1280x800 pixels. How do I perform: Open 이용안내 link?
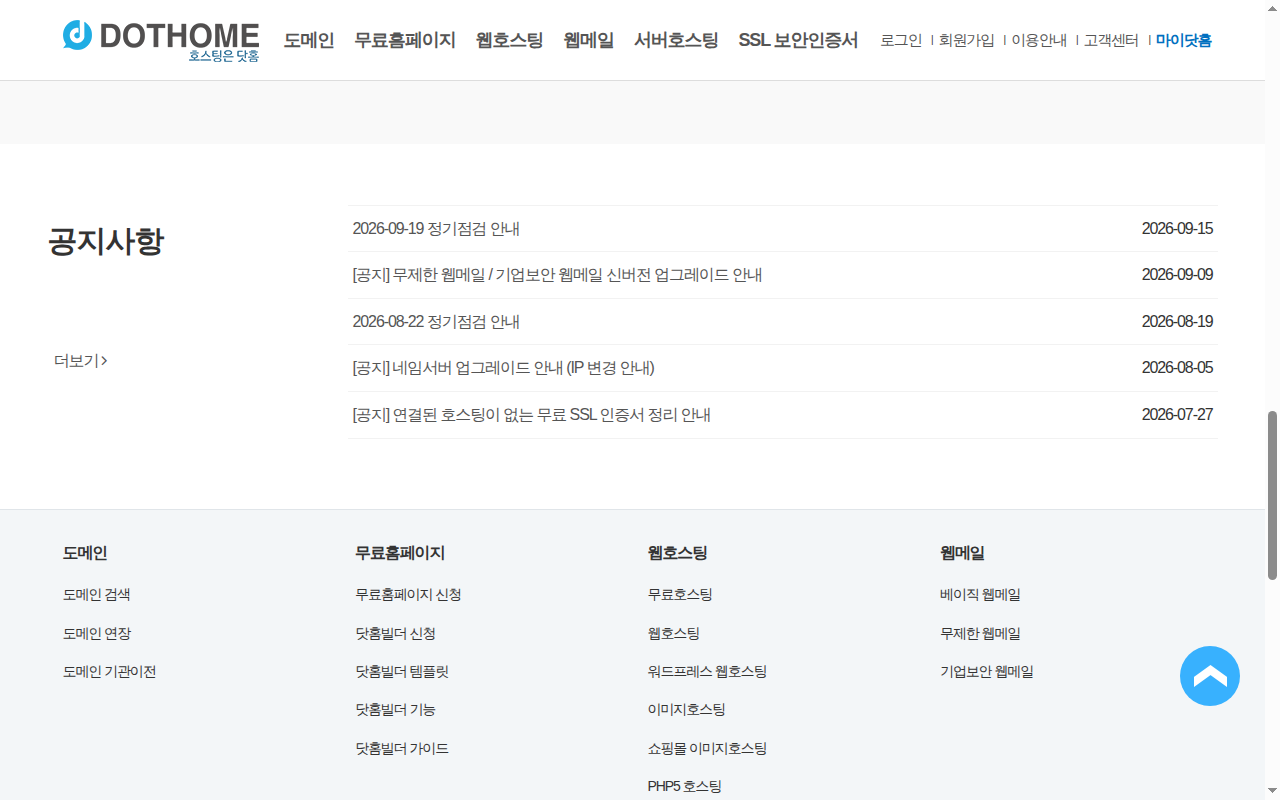click(x=1040, y=41)
